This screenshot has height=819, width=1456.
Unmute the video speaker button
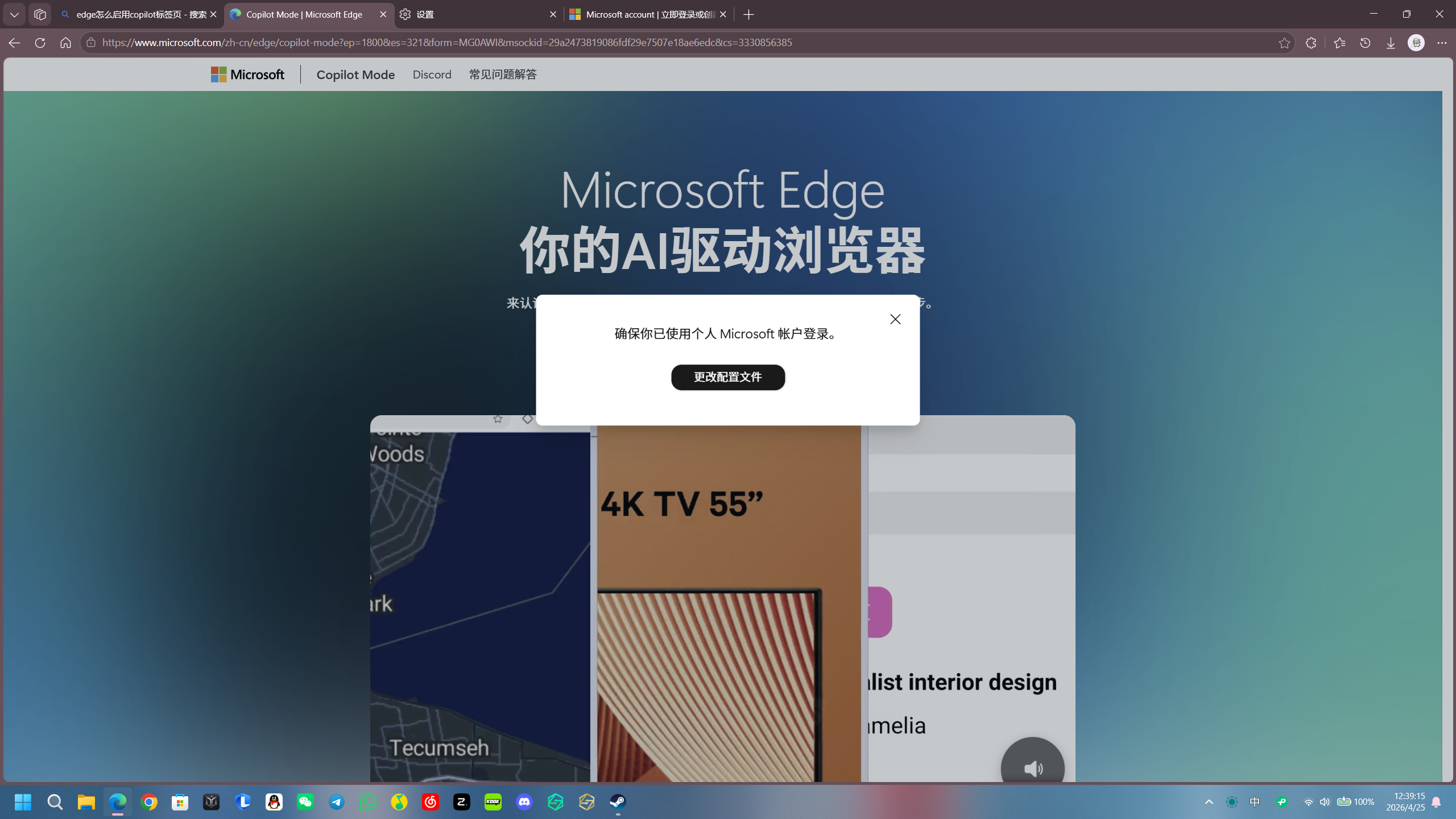coord(1033,768)
